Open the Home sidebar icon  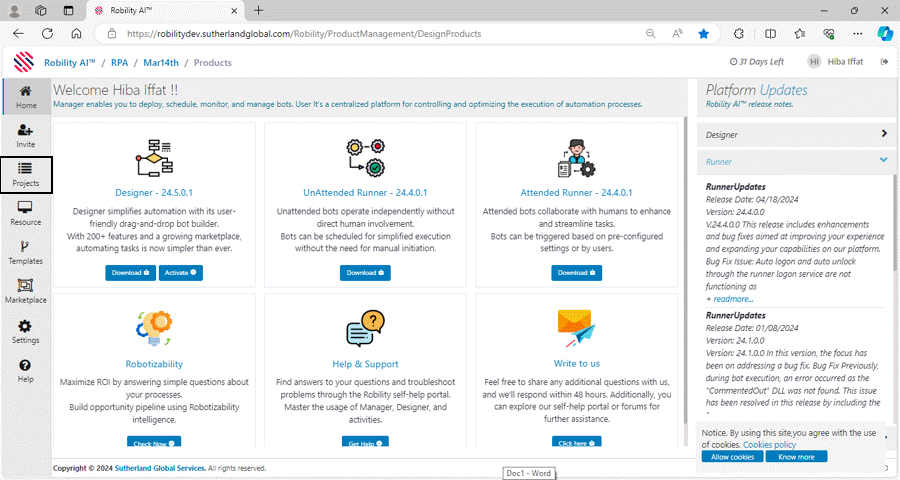(x=26, y=96)
